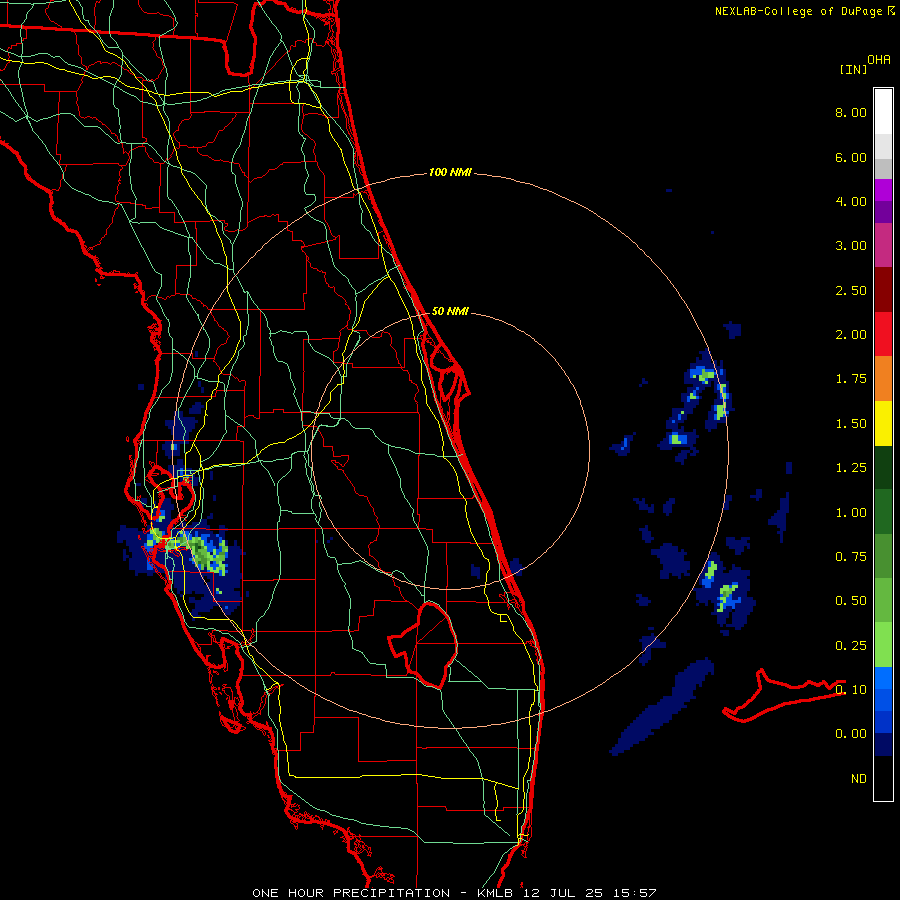The height and width of the screenshot is (900, 900).
Task: Click the "0.00" legend value
Action: [x=851, y=734]
